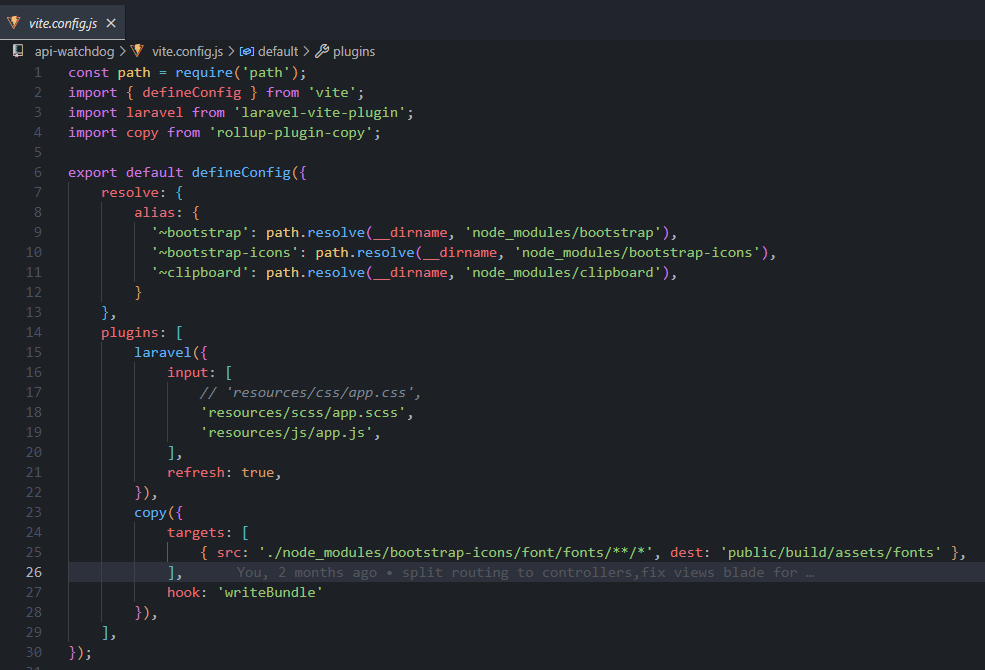Click the default symbol icon in the breadcrumb
The height and width of the screenshot is (670, 985).
click(246, 51)
